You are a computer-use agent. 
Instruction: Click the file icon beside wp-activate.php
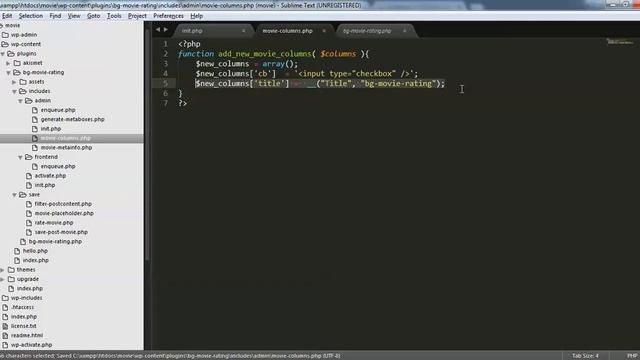pos(5,345)
